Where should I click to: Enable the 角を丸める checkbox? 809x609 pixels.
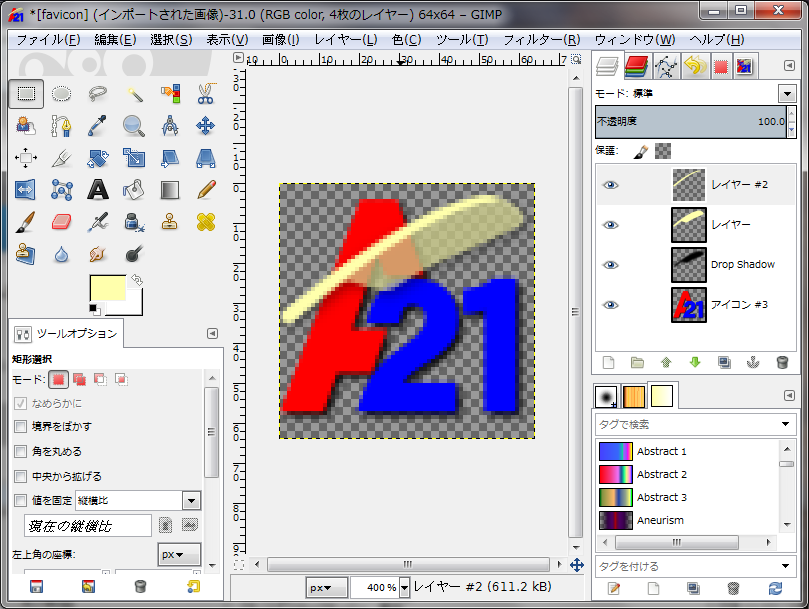point(21,452)
